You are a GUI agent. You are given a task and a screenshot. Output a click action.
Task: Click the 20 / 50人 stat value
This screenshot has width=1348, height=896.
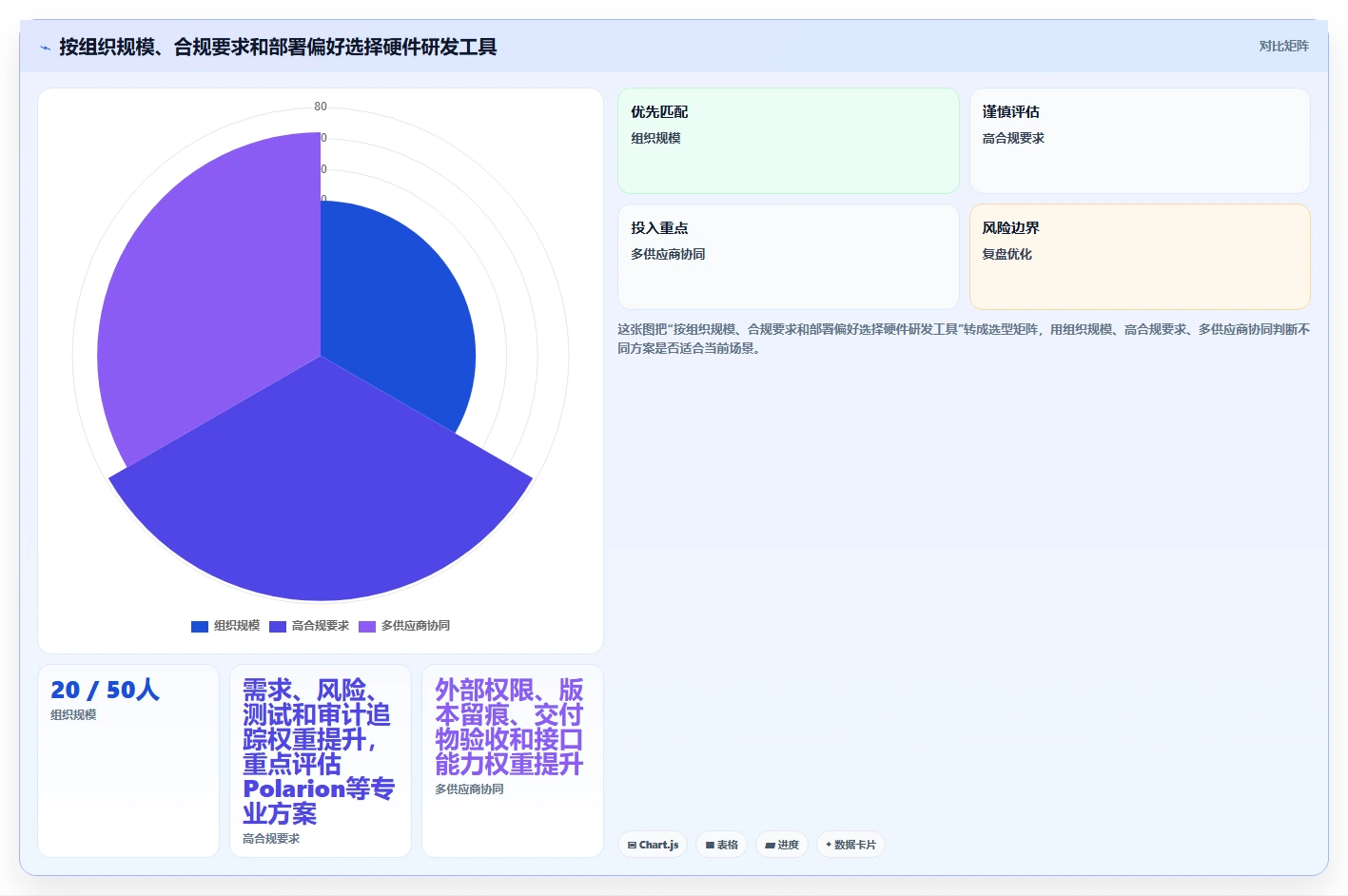pos(105,690)
